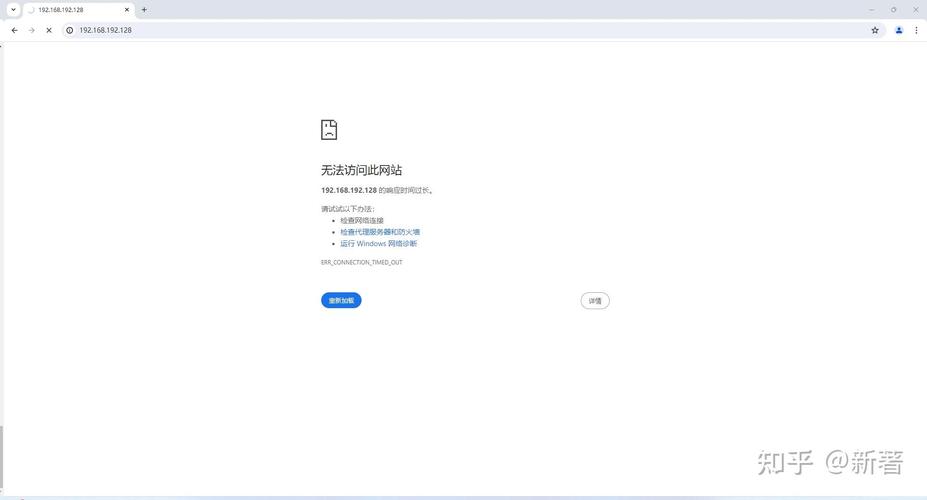
Task: Stop loading the page
Action: (x=49, y=30)
